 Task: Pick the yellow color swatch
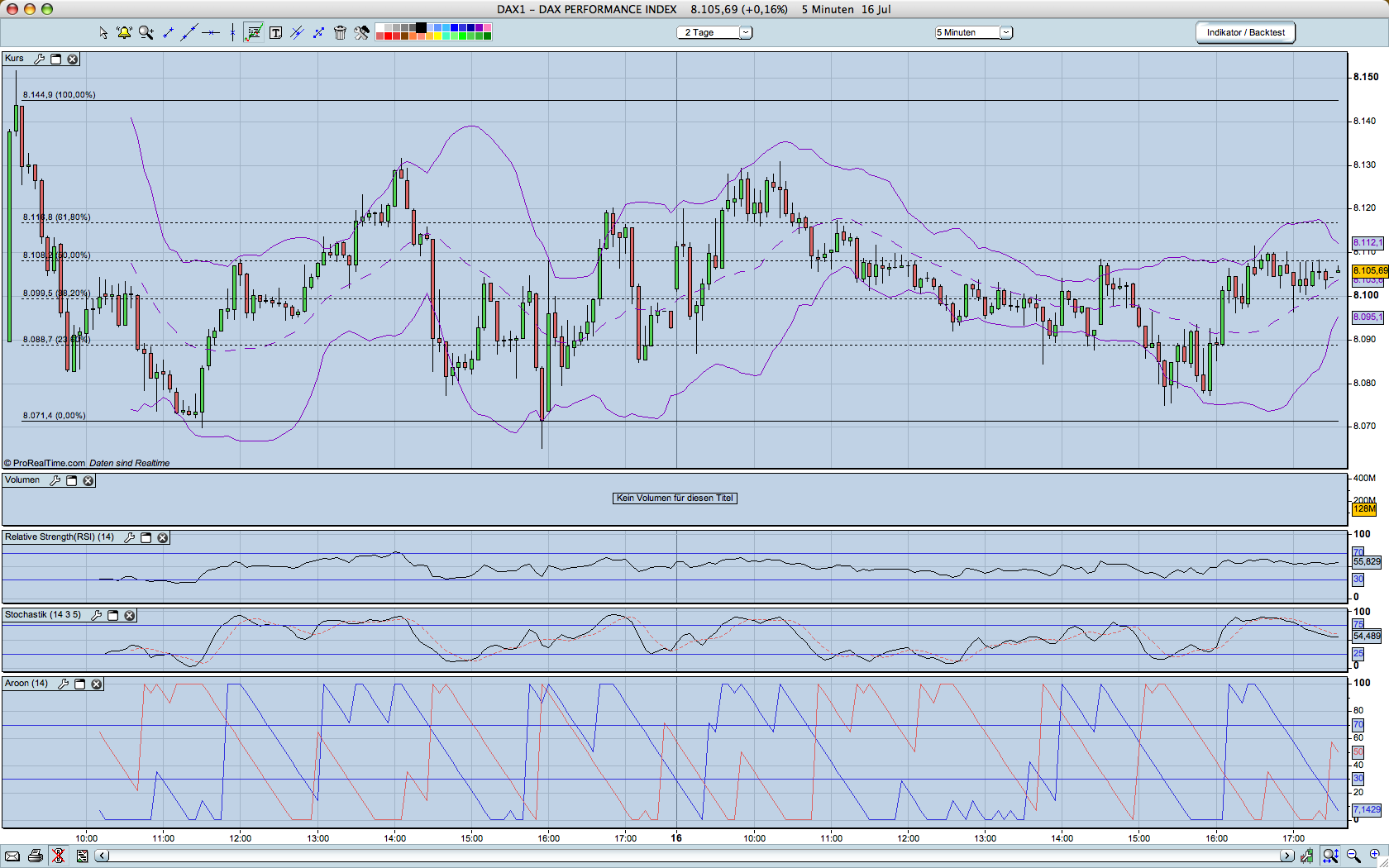point(437,36)
